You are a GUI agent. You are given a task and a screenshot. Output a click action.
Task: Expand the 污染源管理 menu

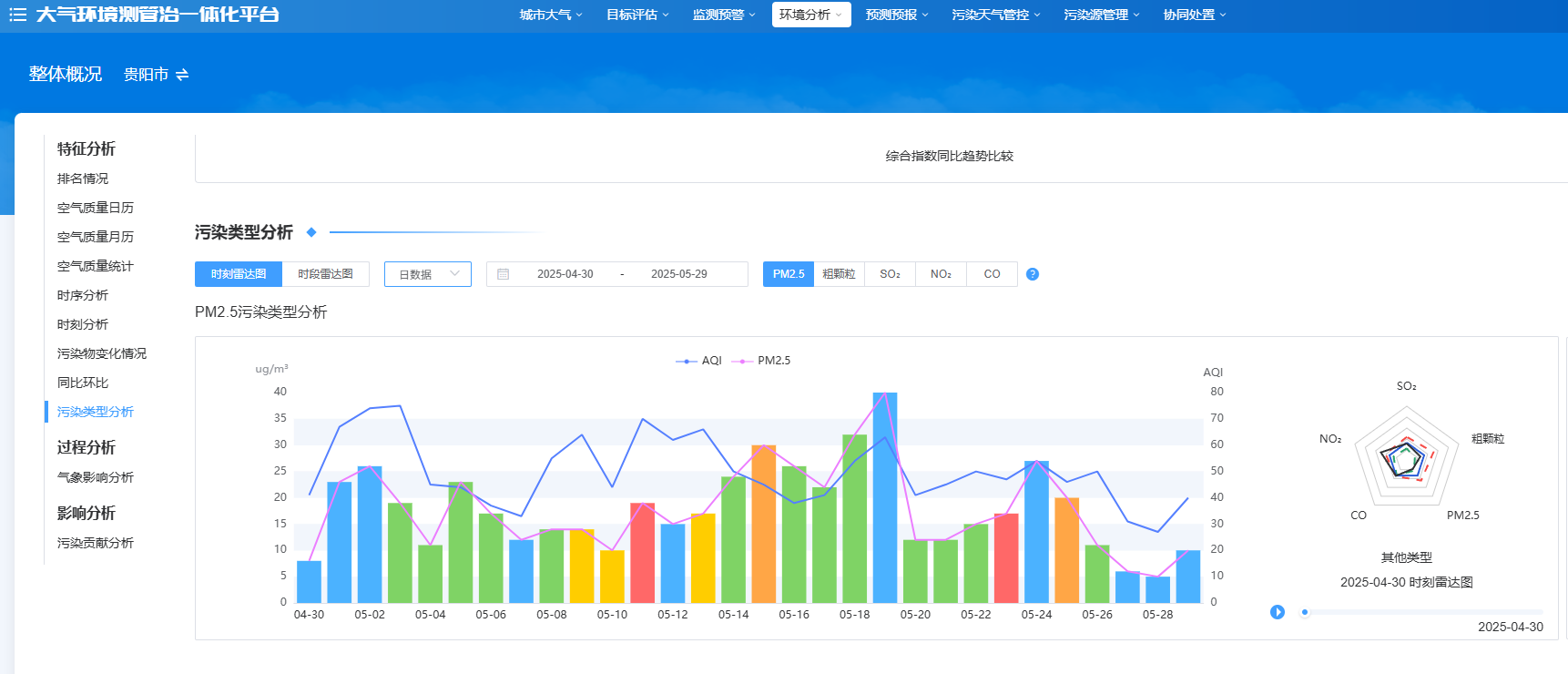coord(1102,15)
